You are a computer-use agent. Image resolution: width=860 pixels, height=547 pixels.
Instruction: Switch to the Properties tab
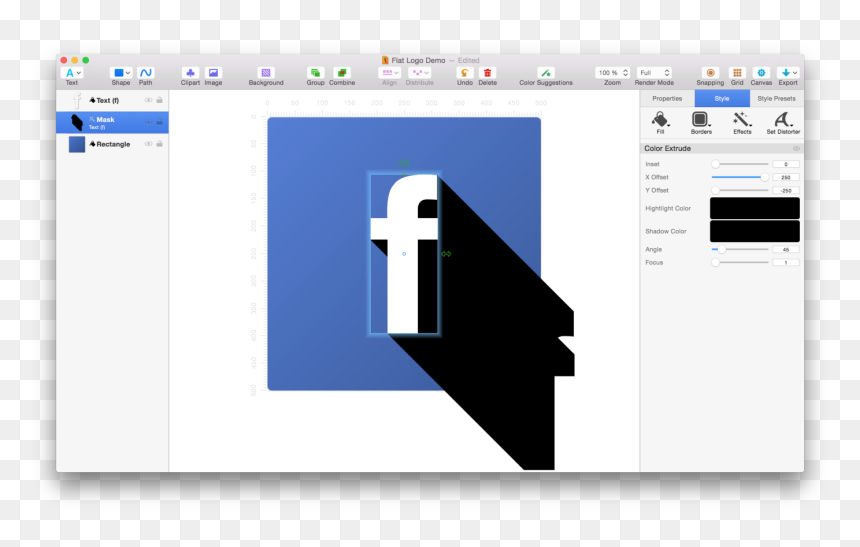(x=667, y=99)
